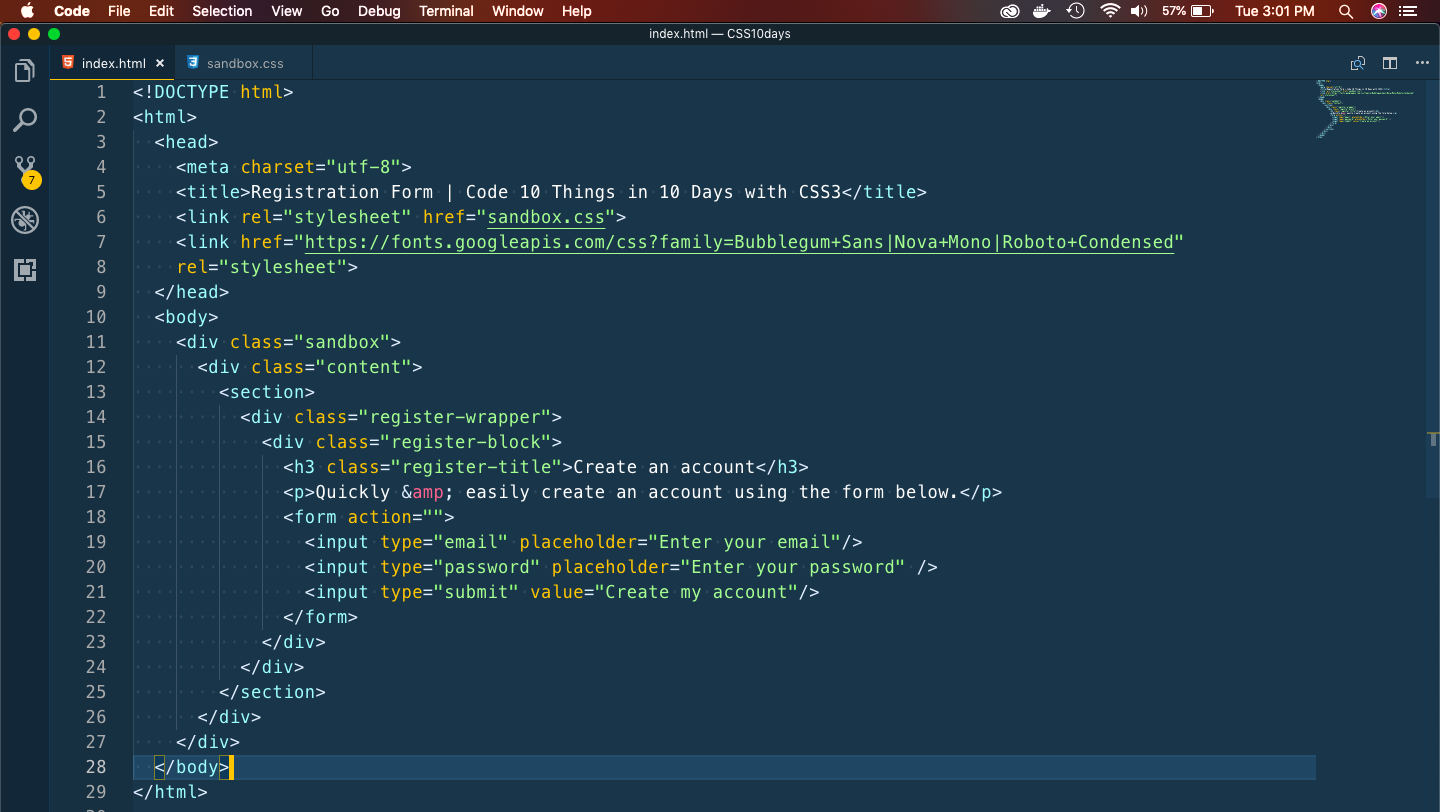The width and height of the screenshot is (1440, 812).
Task: Click the closing </head> tag
Action: pos(192,292)
